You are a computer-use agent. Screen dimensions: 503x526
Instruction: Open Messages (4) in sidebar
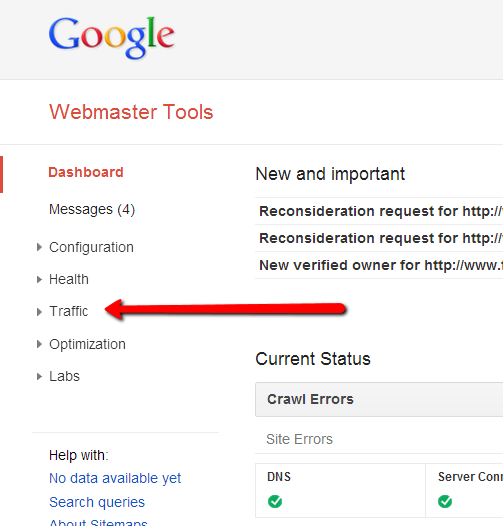[92, 209]
